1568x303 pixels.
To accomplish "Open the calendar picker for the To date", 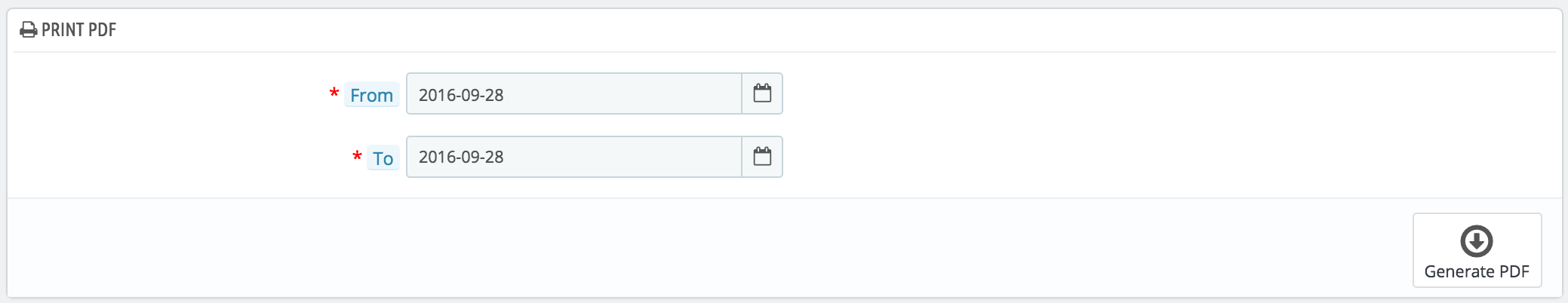I will point(762,157).
